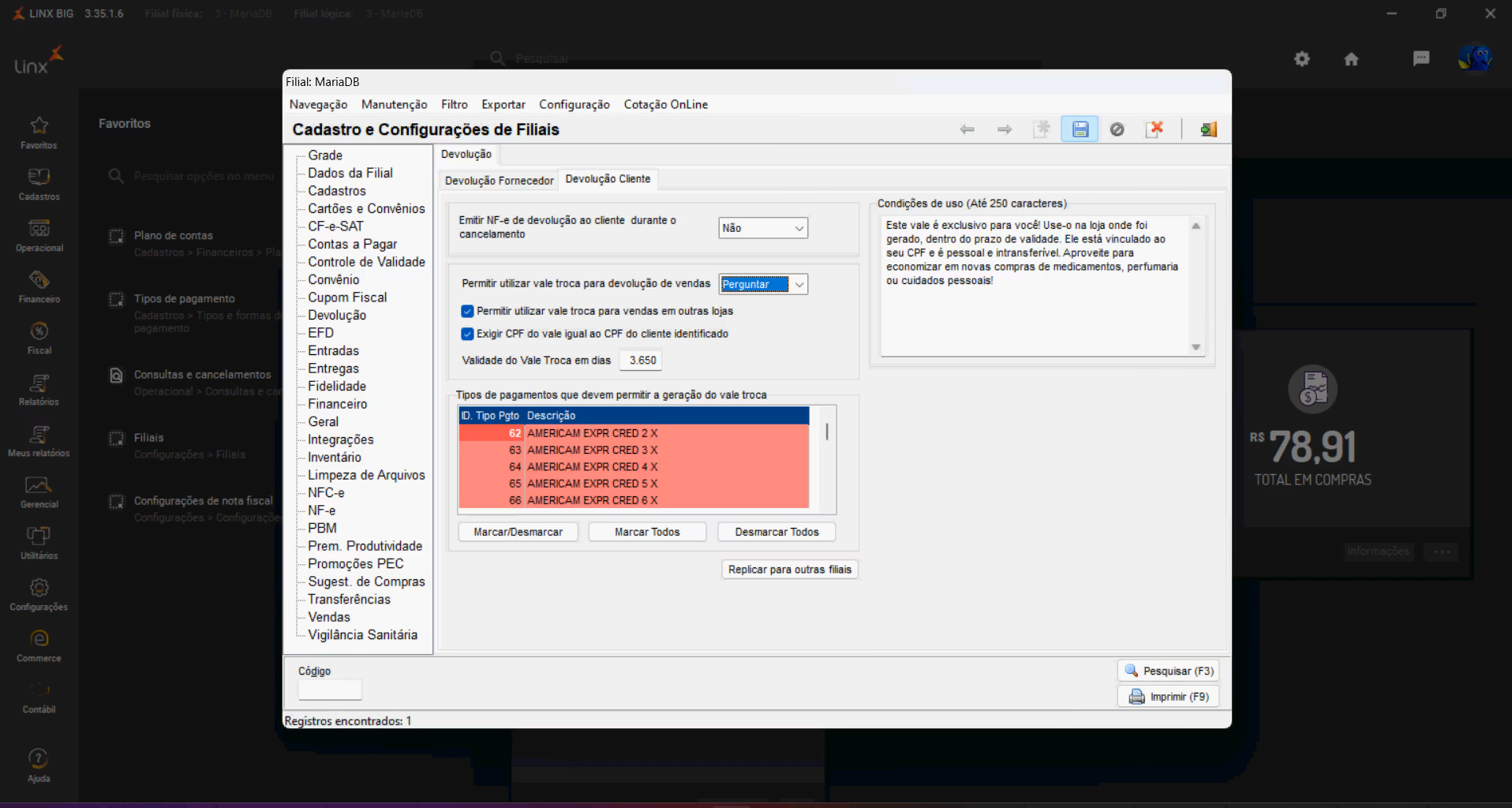This screenshot has width=1512, height=808.
Task: Uncheck vale troca in other stores checkbox
Action: pyautogui.click(x=467, y=311)
